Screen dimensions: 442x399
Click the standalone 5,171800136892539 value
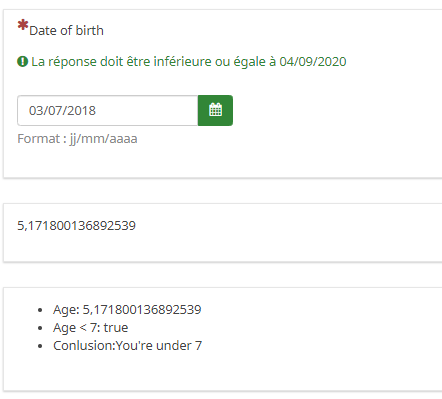click(77, 226)
